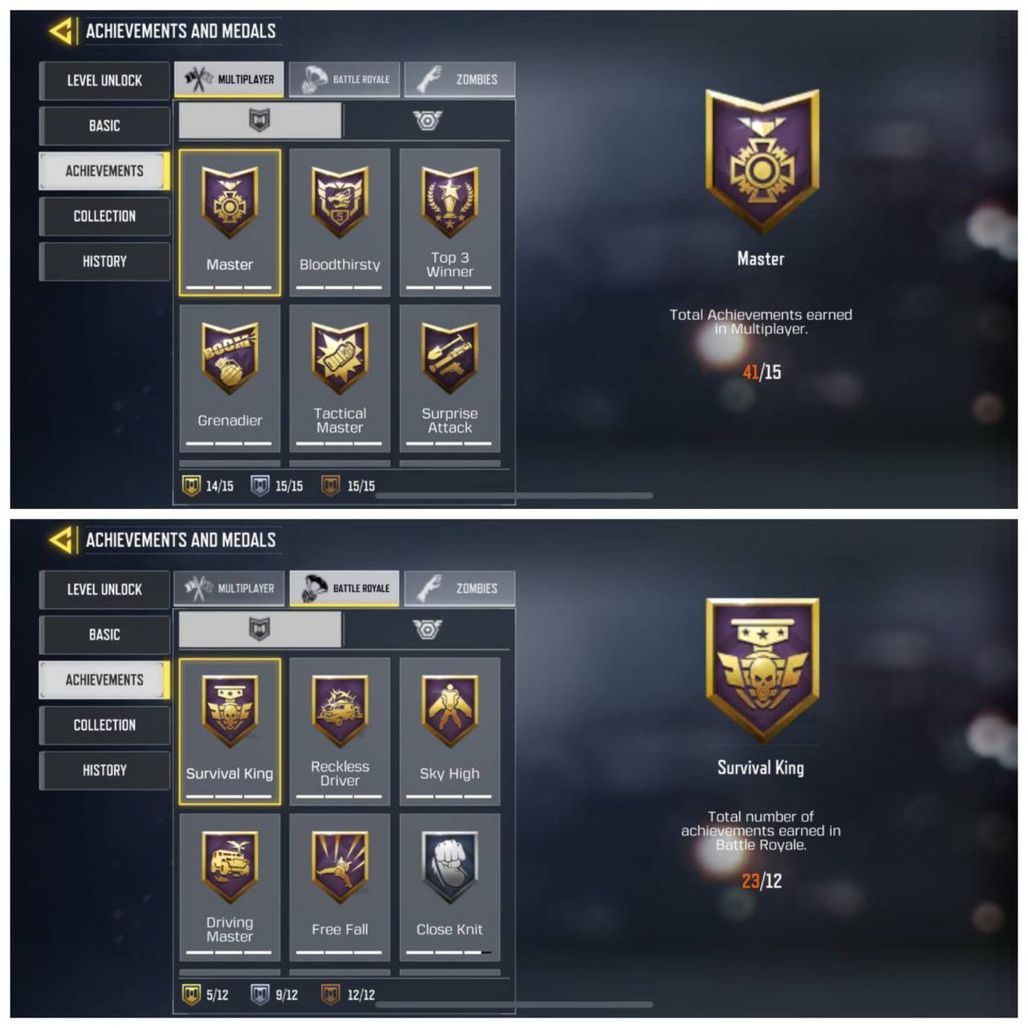The image size is (1028, 1028).
Task: Open the Reckless Driver achievement
Action: pyautogui.click(x=340, y=732)
